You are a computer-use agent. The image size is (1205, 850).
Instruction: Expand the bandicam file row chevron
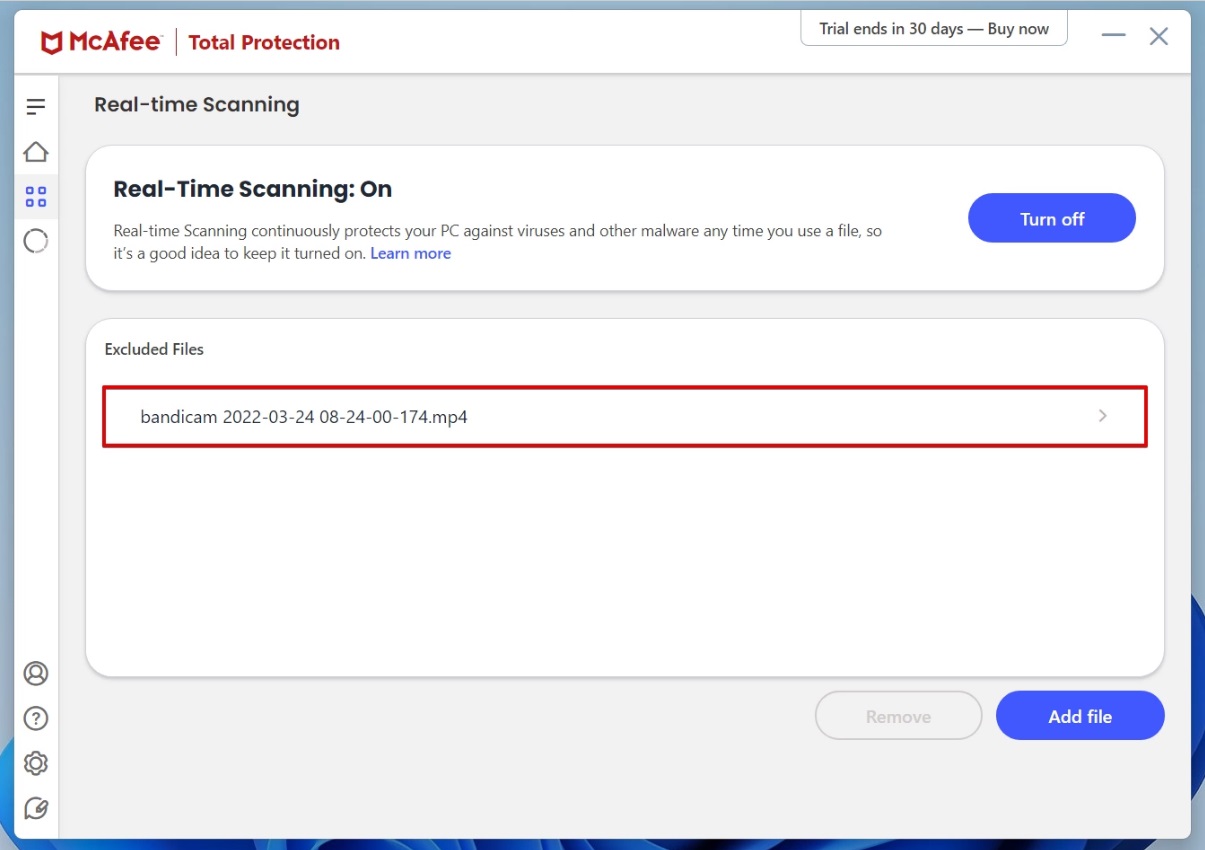point(1102,416)
